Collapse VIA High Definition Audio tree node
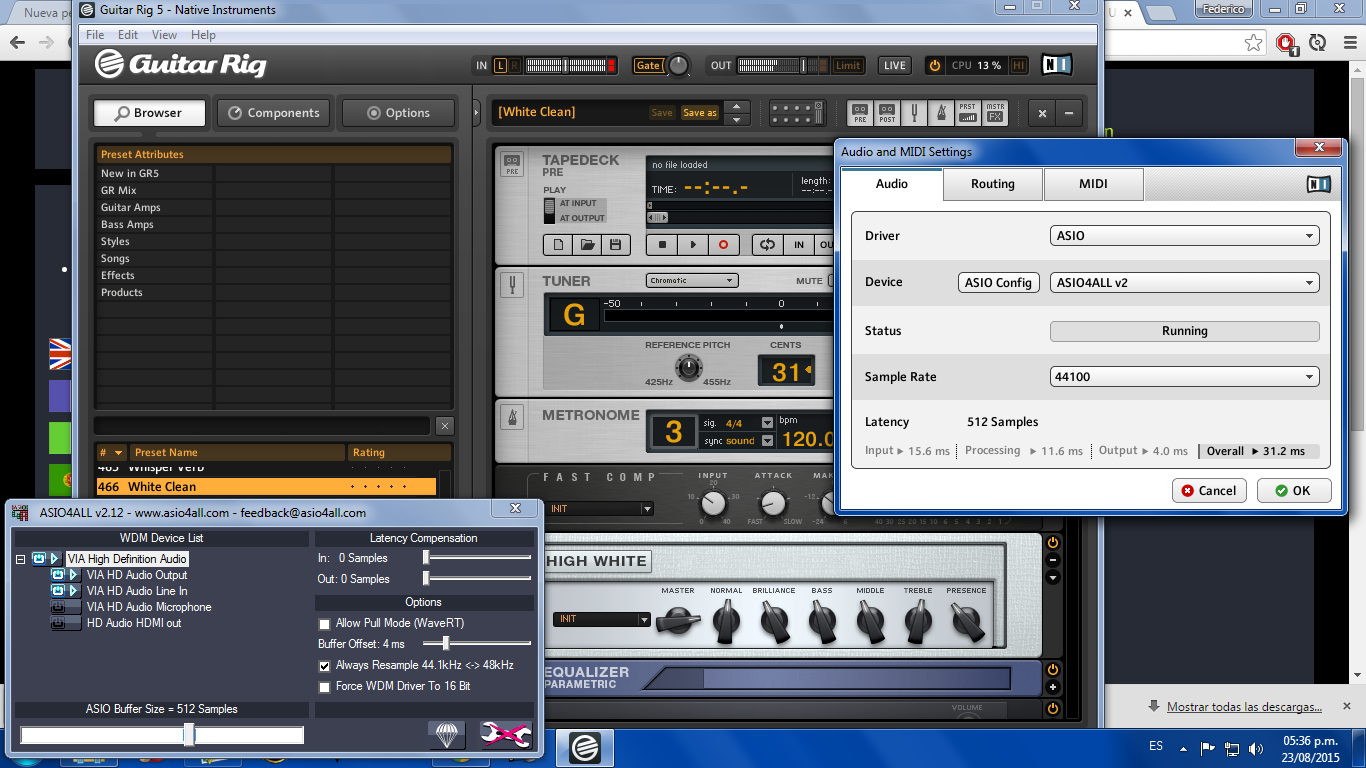This screenshot has height=768, width=1366. point(21,559)
